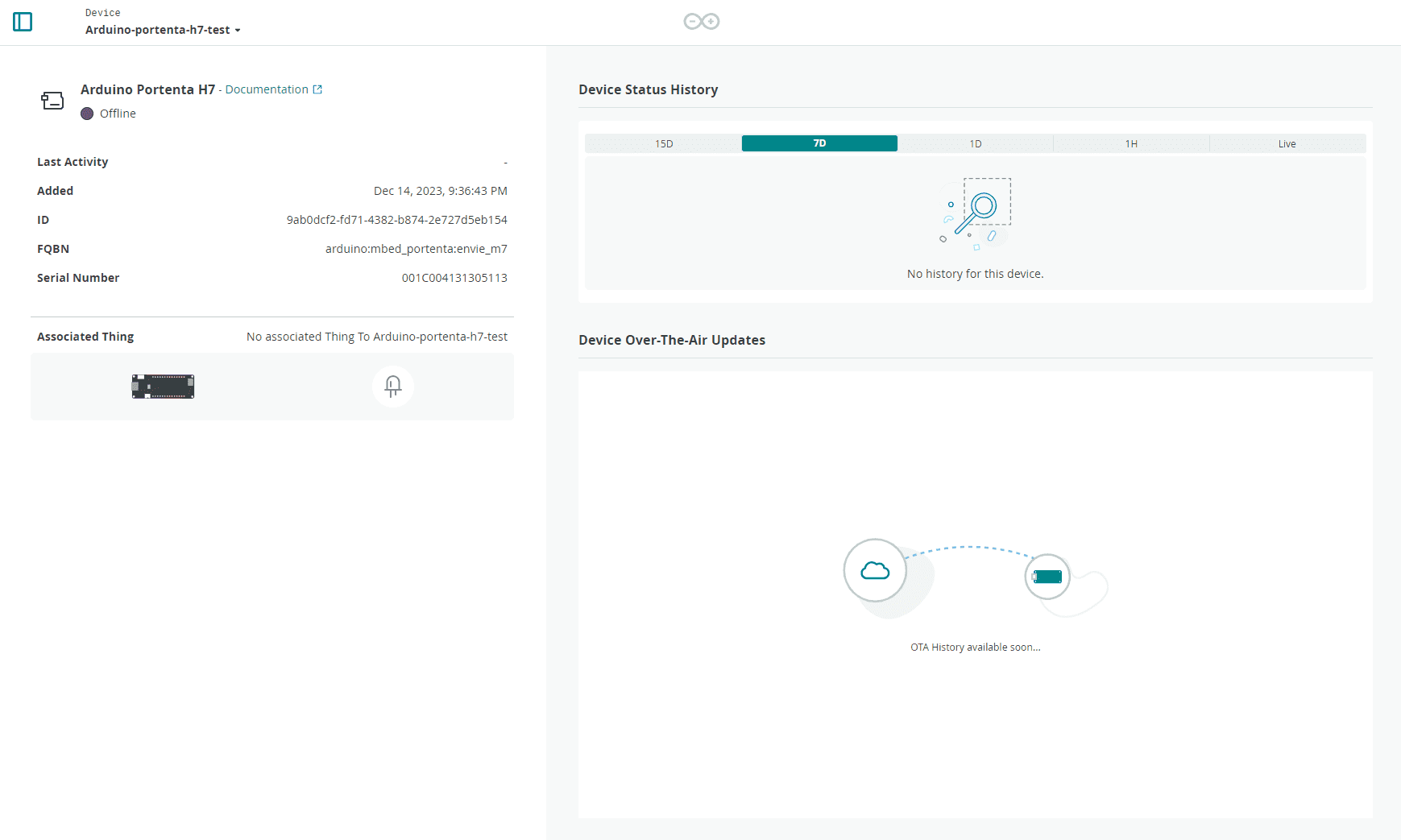Click the external link icon after Documentation
This screenshot has width=1401, height=840.
[317, 89]
